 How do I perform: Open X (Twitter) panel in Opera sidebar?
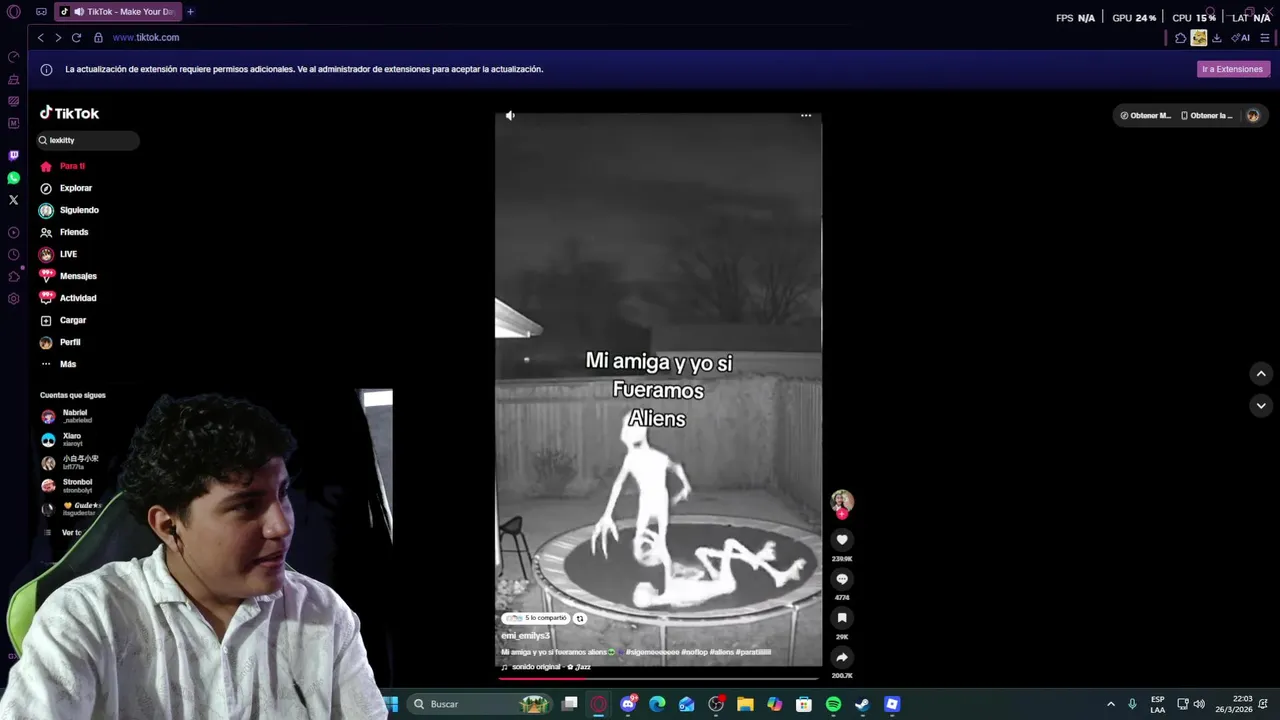pos(13,200)
